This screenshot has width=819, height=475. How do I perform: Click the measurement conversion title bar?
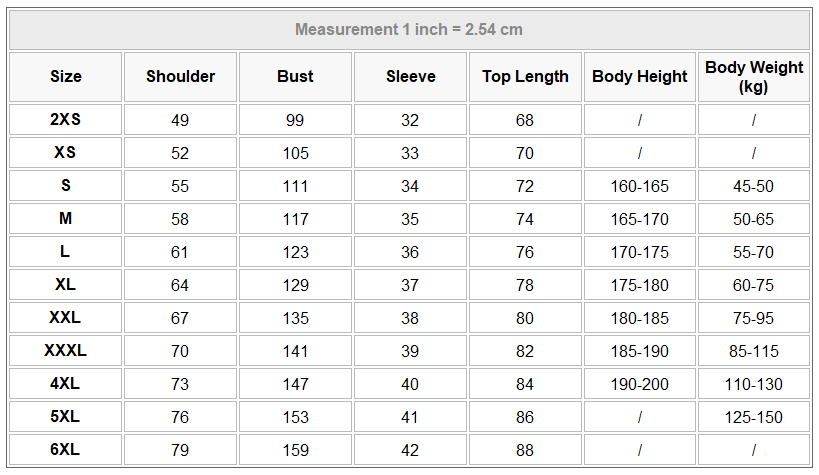tap(409, 30)
